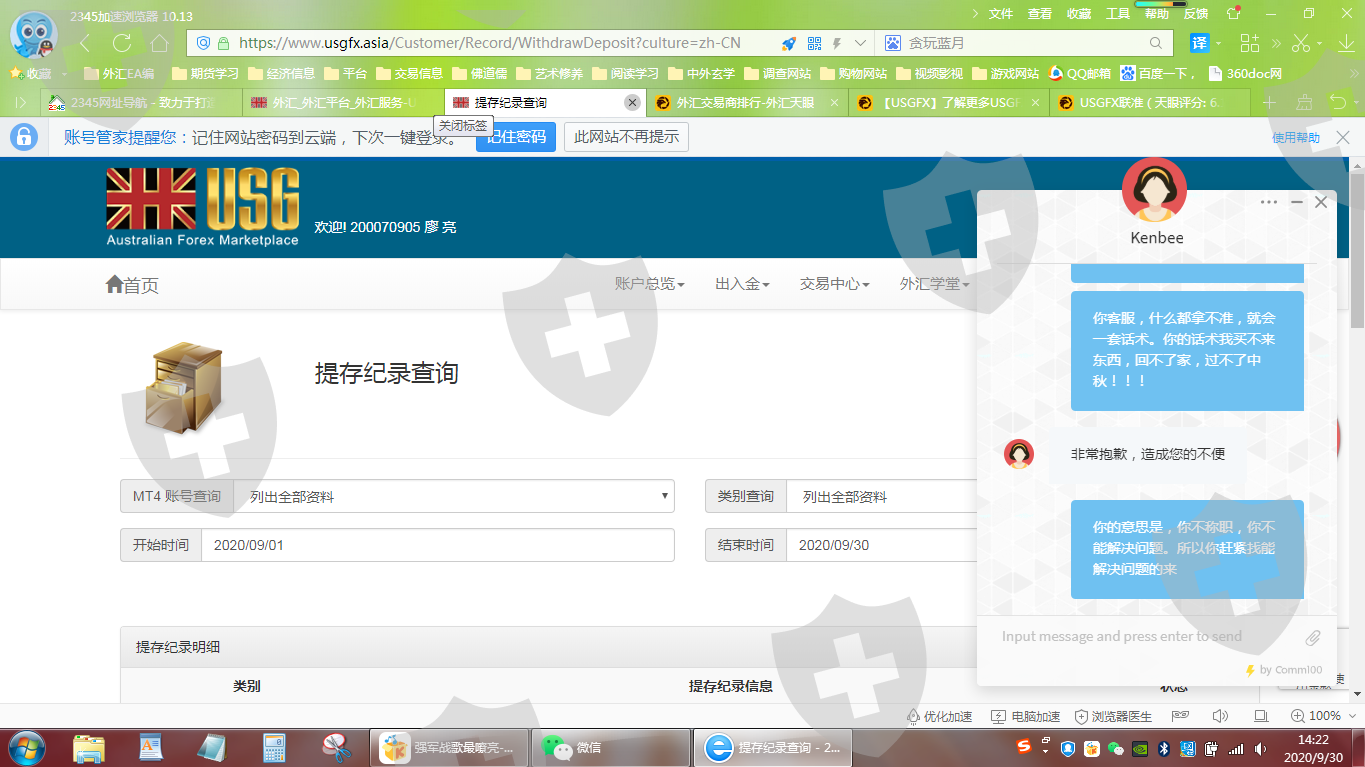The height and width of the screenshot is (767, 1365).
Task: Click the 此网站不再提示 button
Action: click(x=626, y=137)
